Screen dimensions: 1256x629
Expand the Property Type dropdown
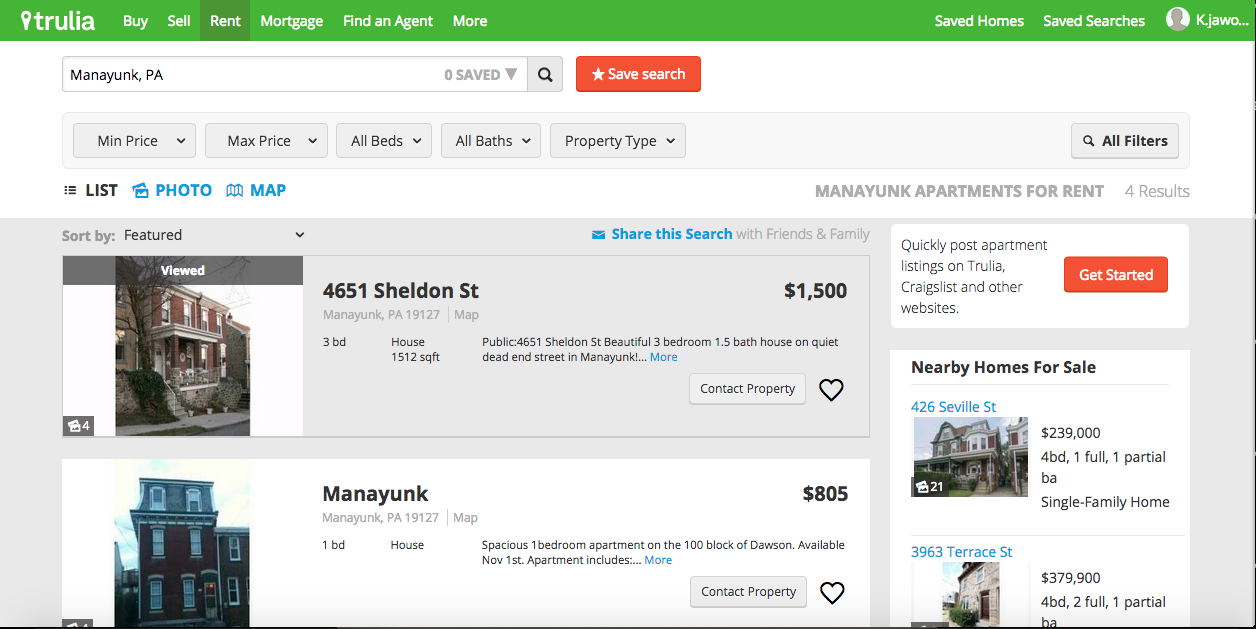(618, 141)
